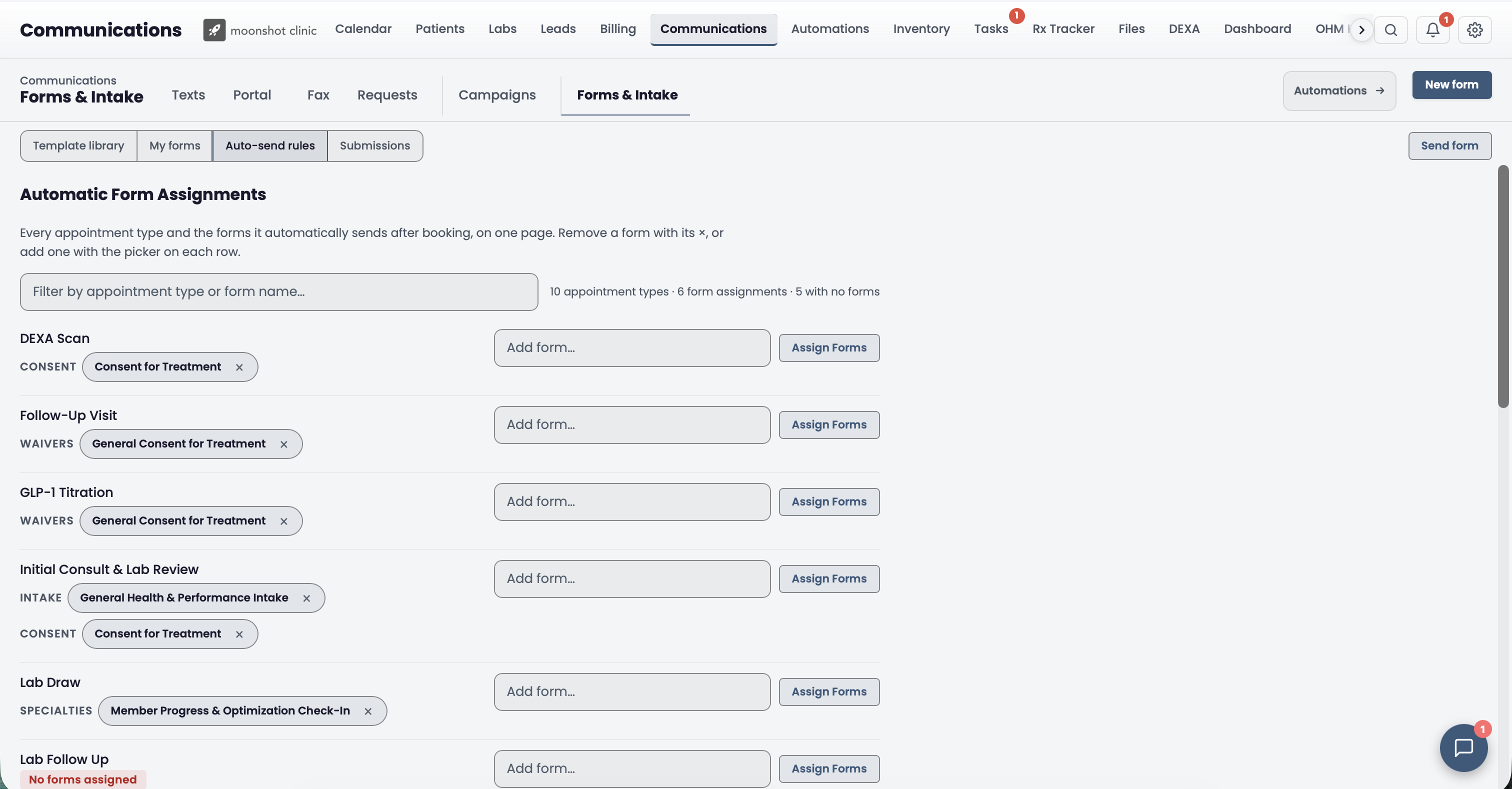Click Assign Forms for Lab Draw
The width and height of the screenshot is (1512, 789).
point(829,691)
